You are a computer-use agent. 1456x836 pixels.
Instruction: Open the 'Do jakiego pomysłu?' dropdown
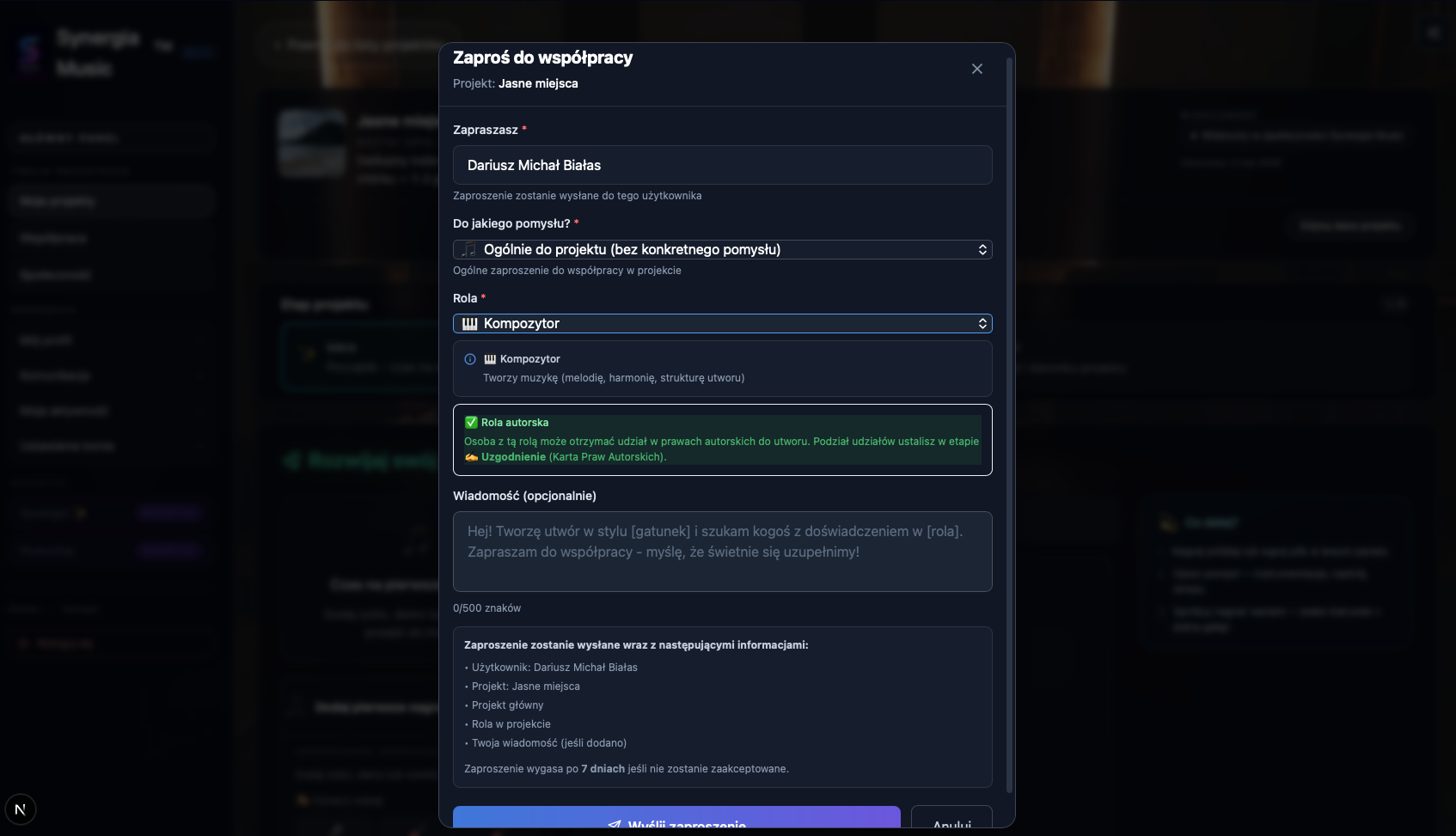[x=722, y=249]
